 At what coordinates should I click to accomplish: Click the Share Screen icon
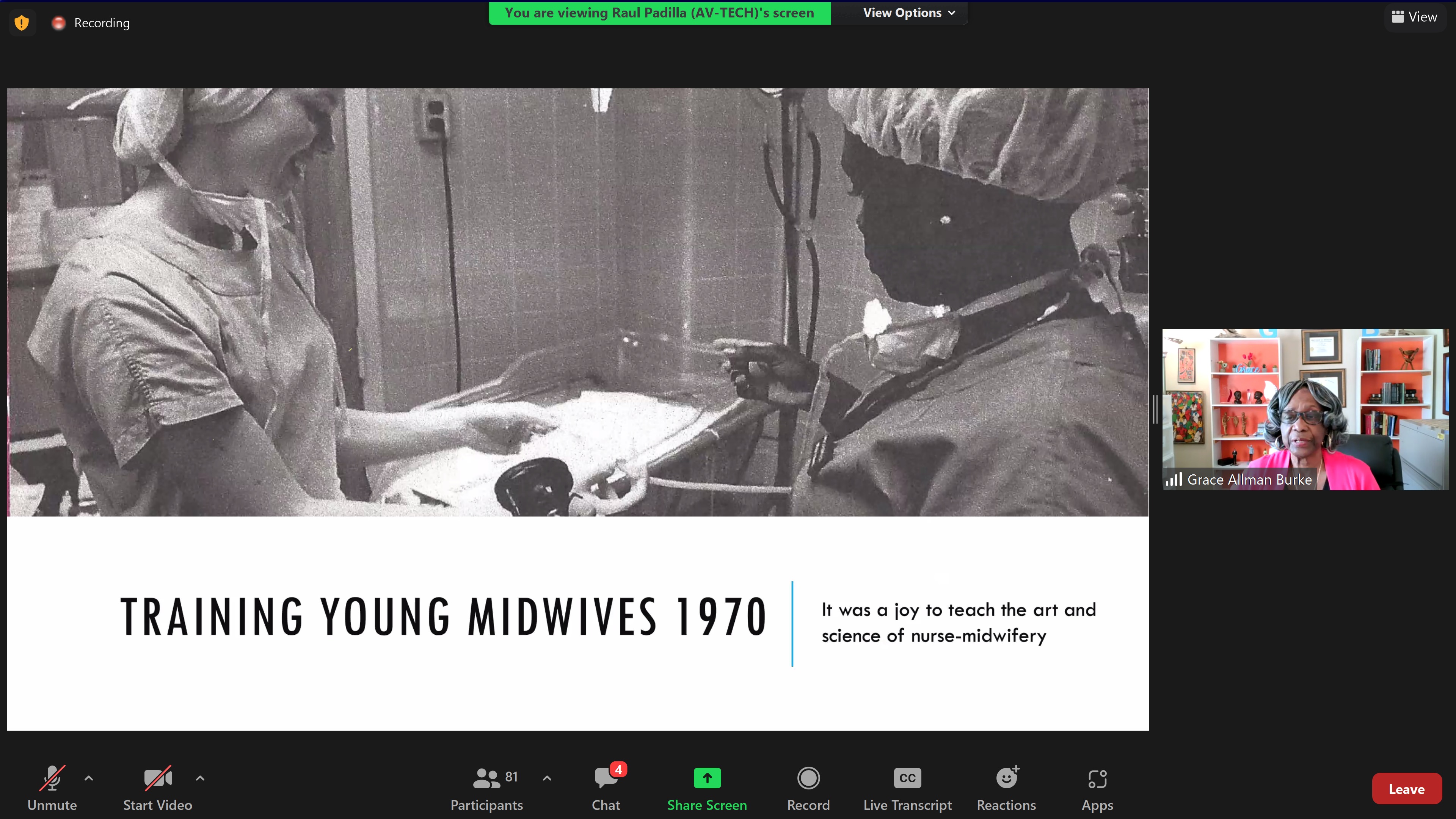point(706,778)
